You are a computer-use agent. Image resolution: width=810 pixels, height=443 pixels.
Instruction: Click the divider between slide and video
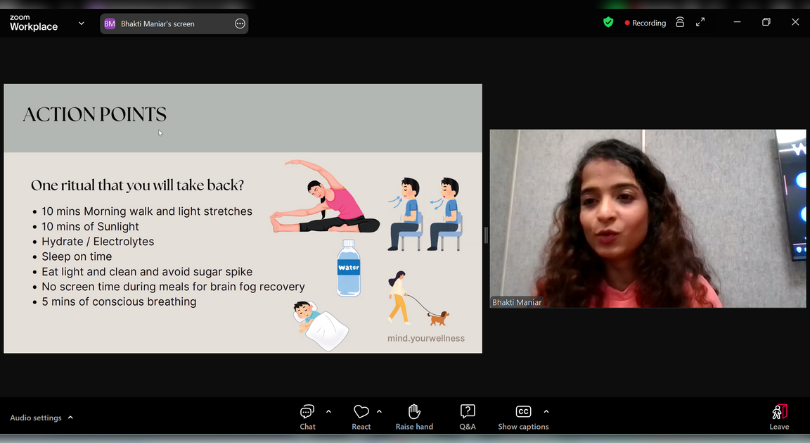pyautogui.click(x=486, y=235)
